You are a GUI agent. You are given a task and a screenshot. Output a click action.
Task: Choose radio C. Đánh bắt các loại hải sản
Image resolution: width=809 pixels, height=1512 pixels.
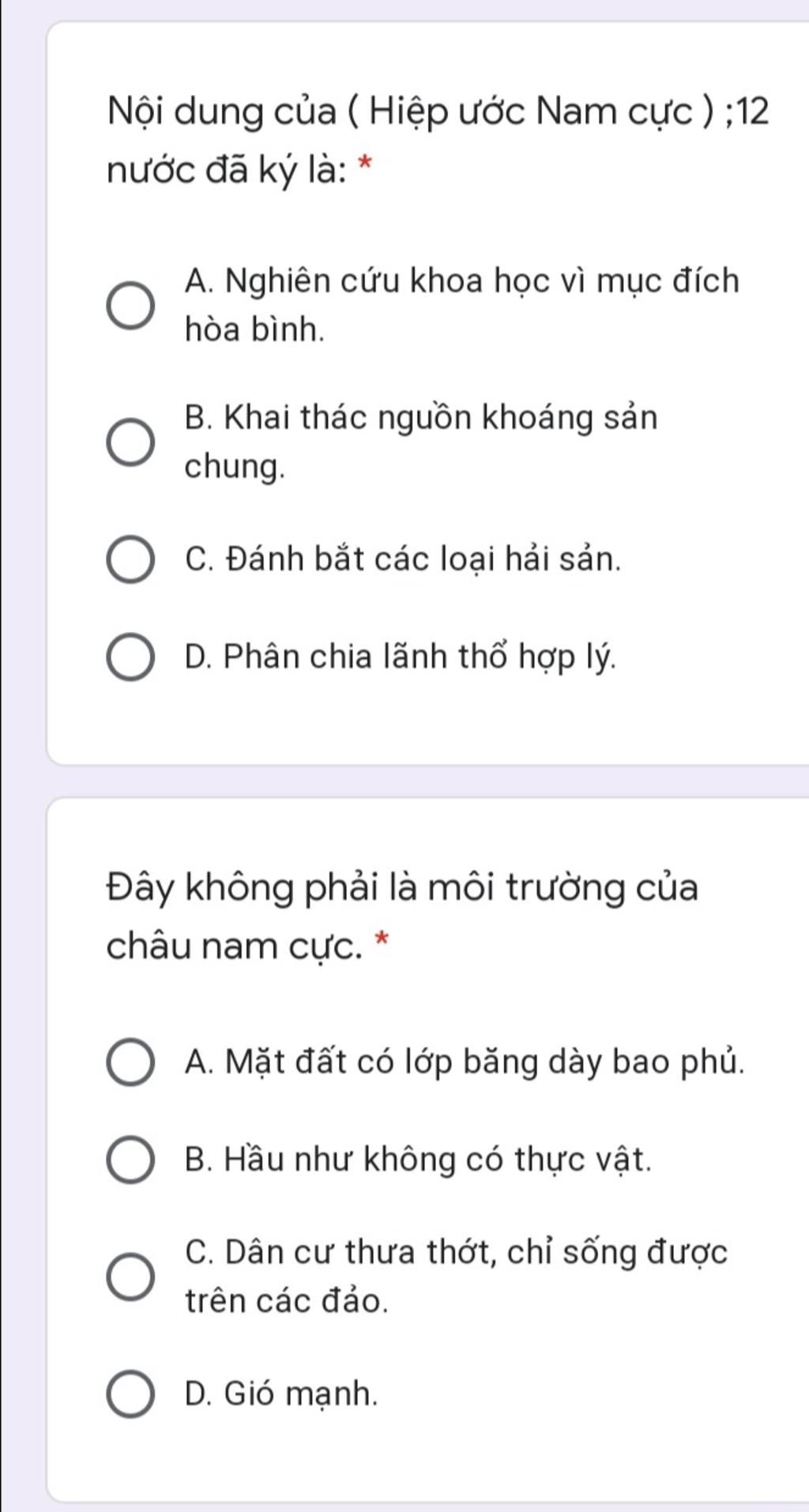[x=130, y=560]
